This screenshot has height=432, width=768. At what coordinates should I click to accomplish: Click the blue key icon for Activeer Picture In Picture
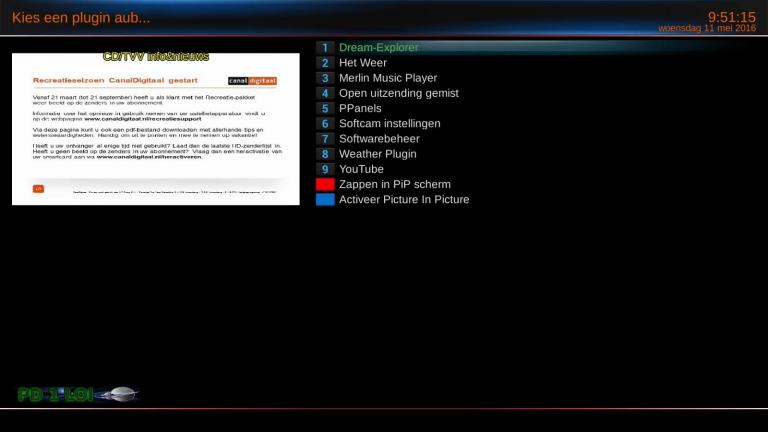(x=325, y=199)
